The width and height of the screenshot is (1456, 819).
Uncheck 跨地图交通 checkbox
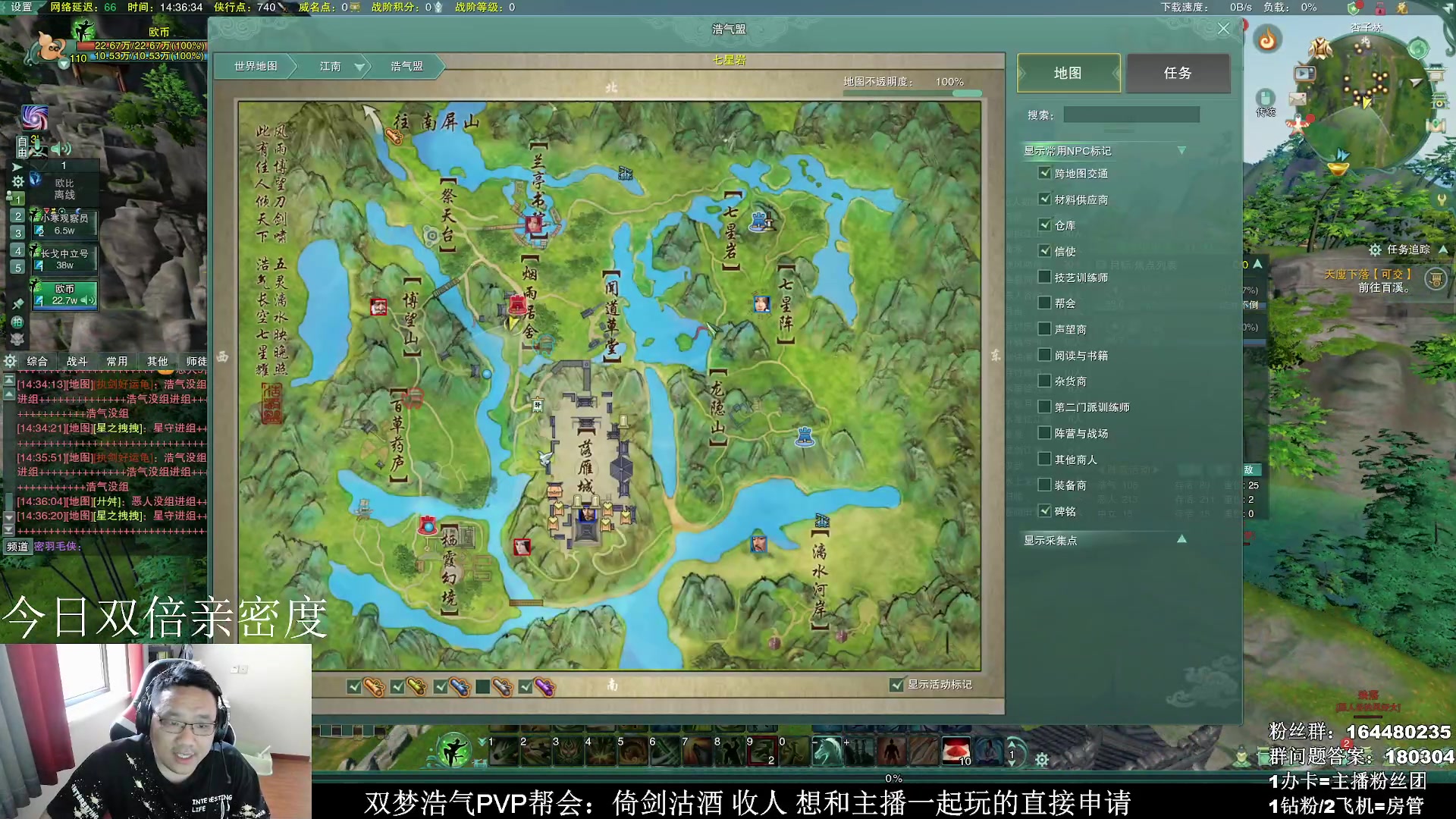tap(1045, 173)
